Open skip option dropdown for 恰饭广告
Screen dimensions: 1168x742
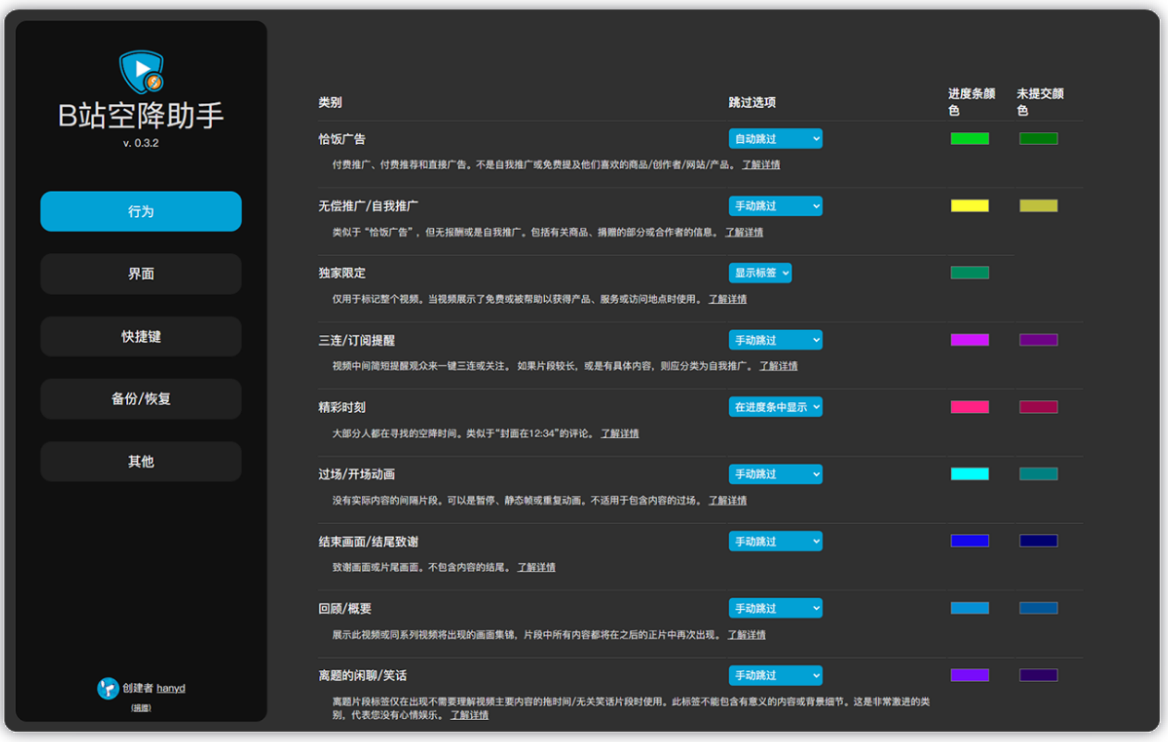[x=775, y=139]
